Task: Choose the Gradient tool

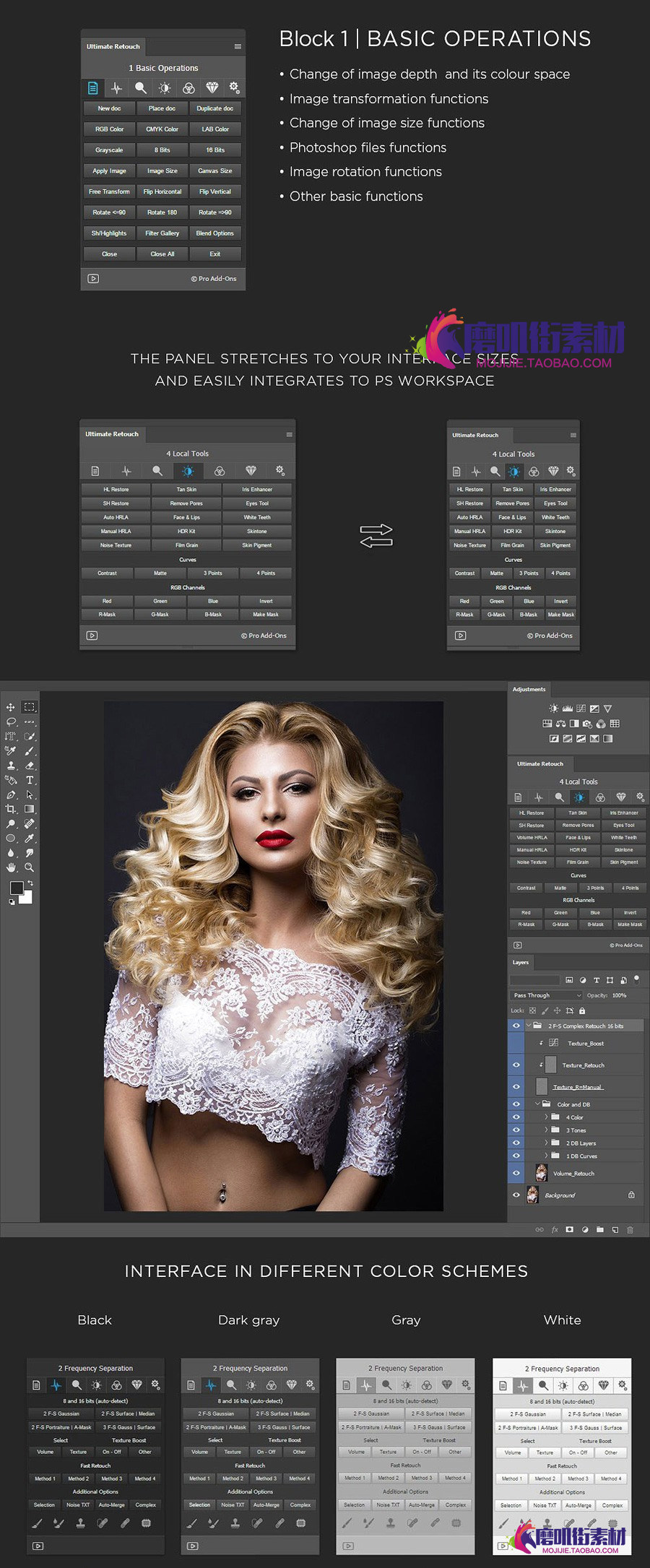Action: click(x=30, y=809)
